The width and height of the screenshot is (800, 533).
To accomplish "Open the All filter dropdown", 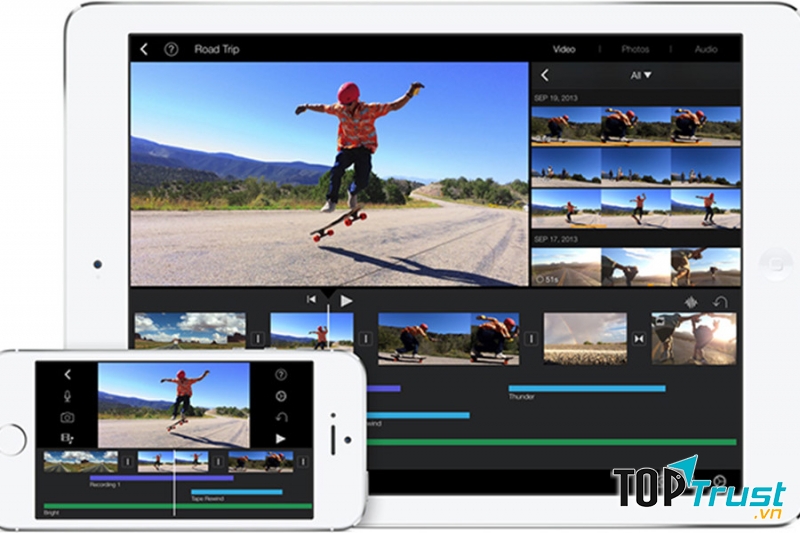I will tap(641, 75).
